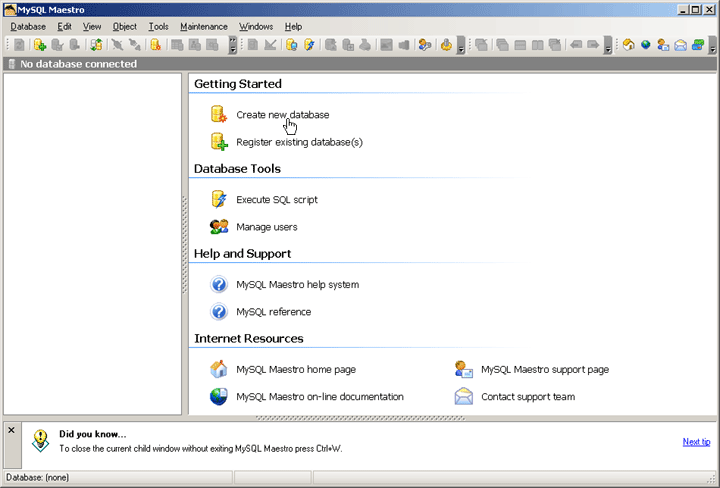Click the Manage users toolbar icon with key
Screen dimensions: 720x488
click(x=425, y=45)
